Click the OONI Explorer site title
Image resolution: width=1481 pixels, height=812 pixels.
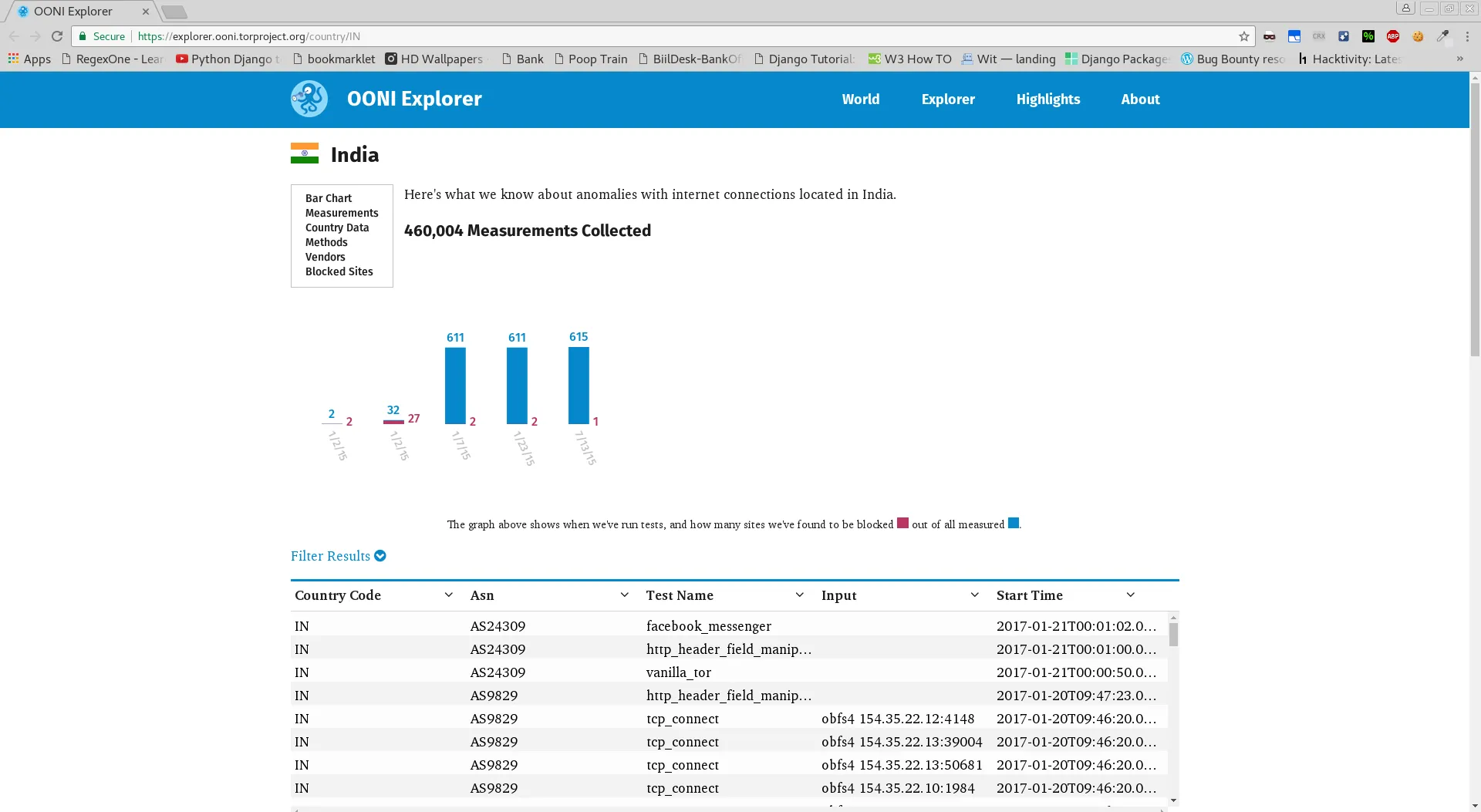[x=414, y=99]
